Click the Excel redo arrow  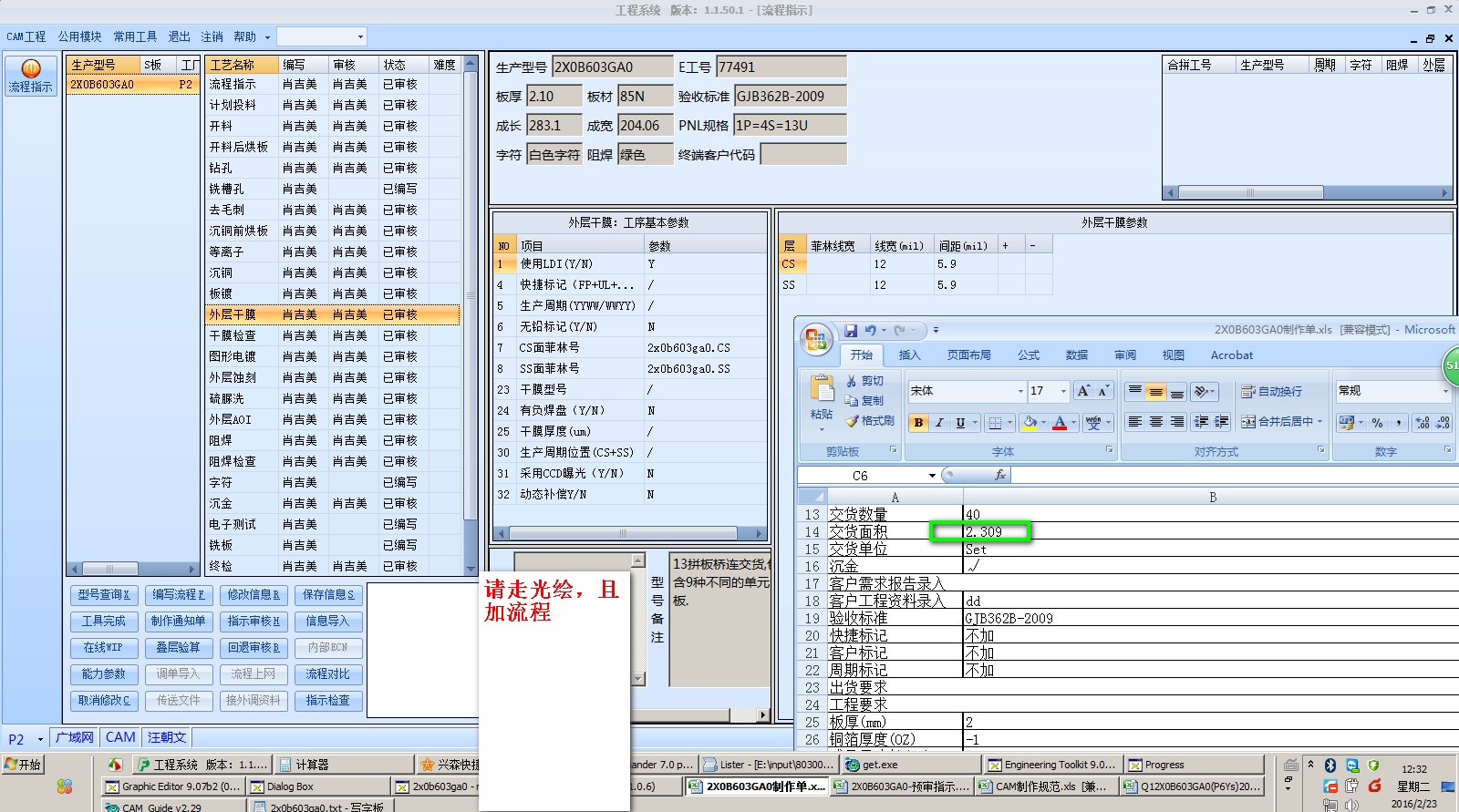[900, 330]
